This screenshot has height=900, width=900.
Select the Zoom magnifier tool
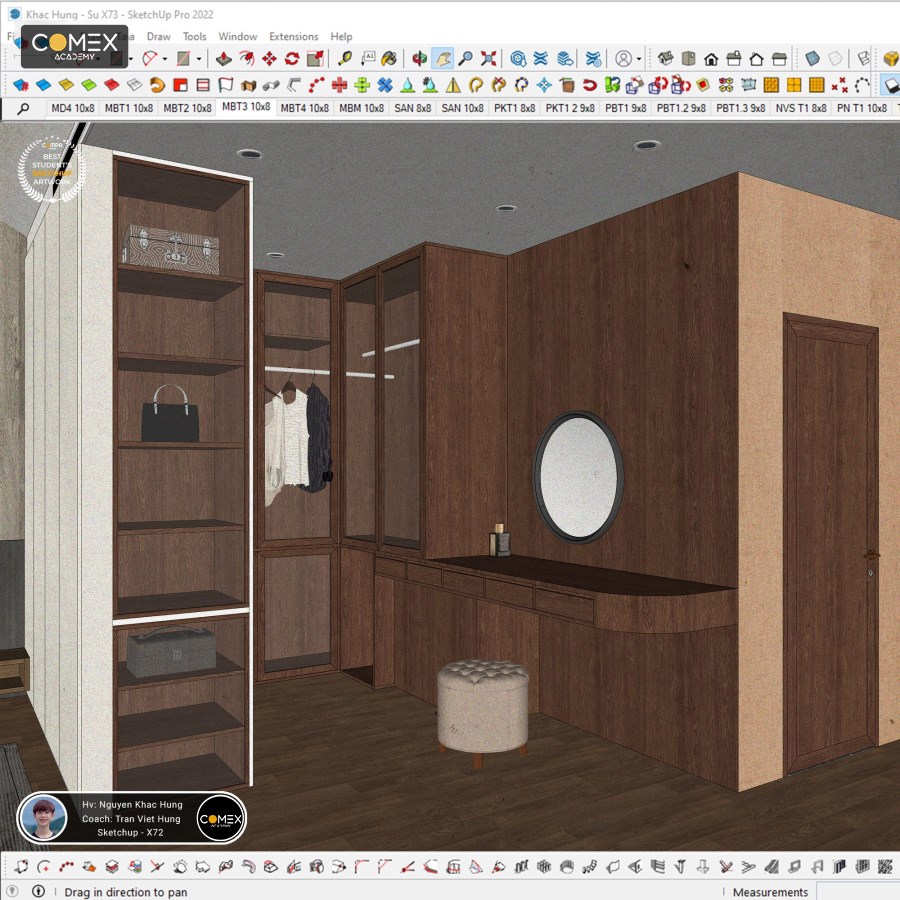465,59
